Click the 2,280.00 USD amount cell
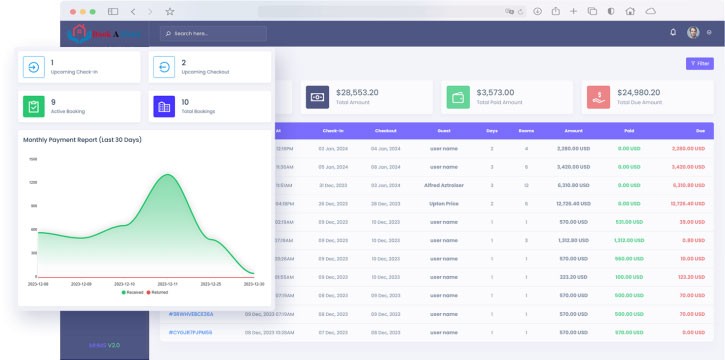 pyautogui.click(x=573, y=149)
